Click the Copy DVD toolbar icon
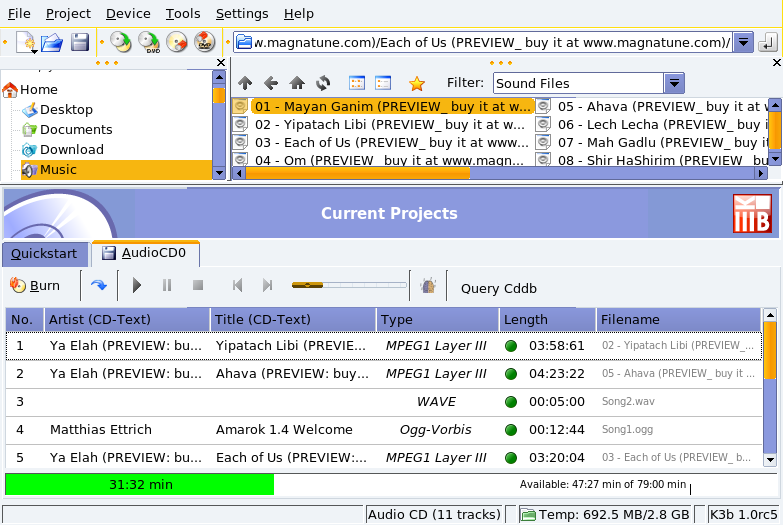This screenshot has height=525, width=783. click(x=149, y=42)
